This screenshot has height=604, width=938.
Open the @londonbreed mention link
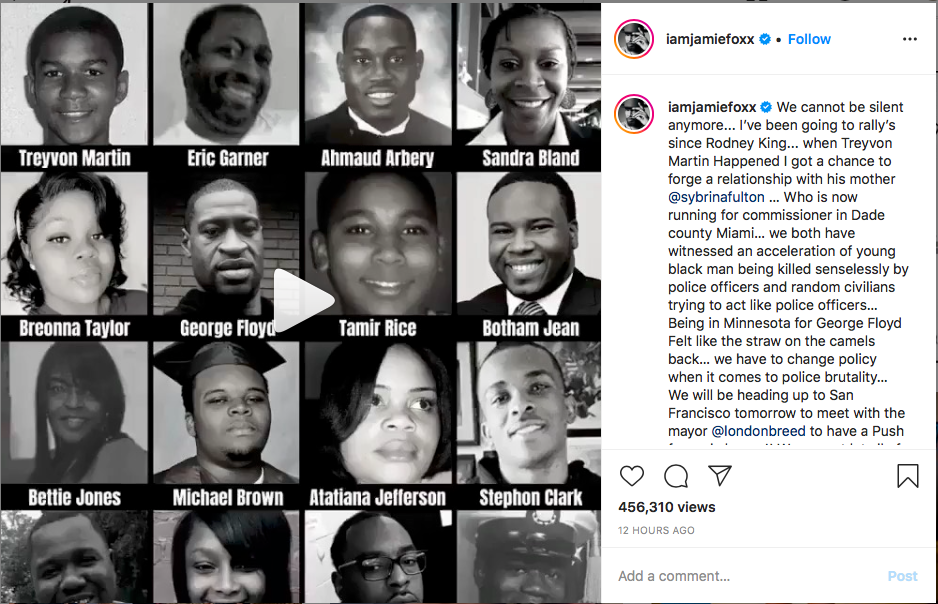pyautogui.click(x=758, y=431)
